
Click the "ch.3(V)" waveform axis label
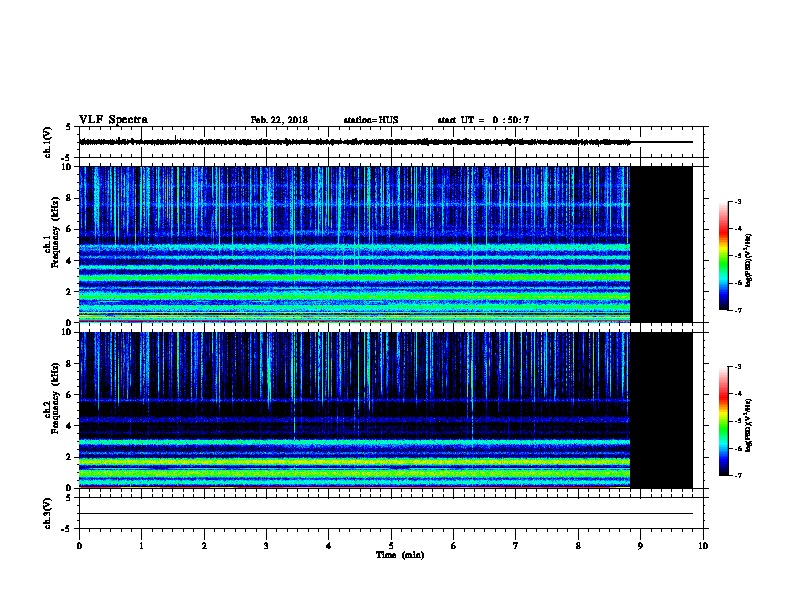pos(47,513)
